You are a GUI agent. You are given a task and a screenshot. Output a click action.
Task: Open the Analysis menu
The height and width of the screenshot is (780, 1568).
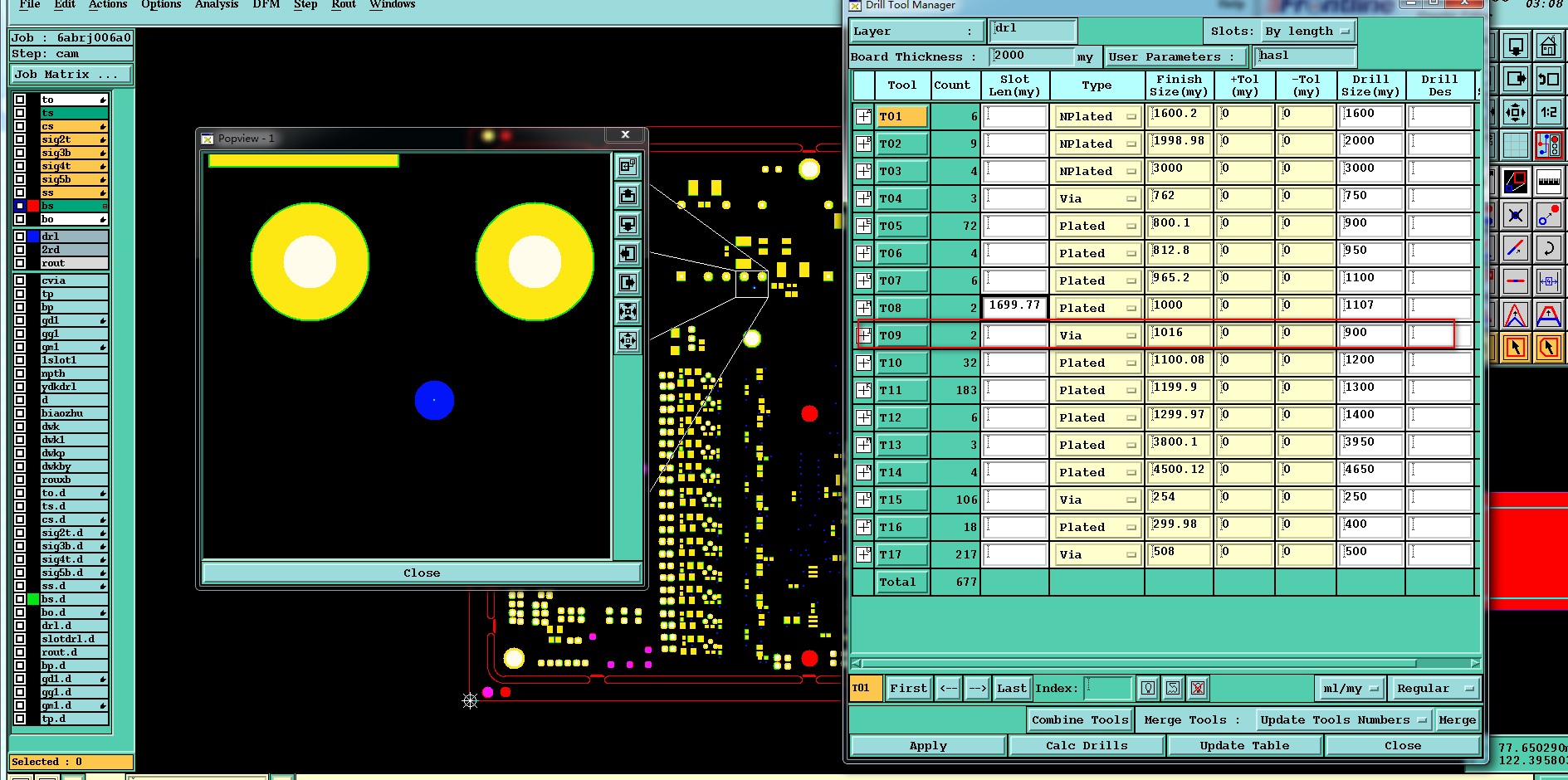click(217, 5)
